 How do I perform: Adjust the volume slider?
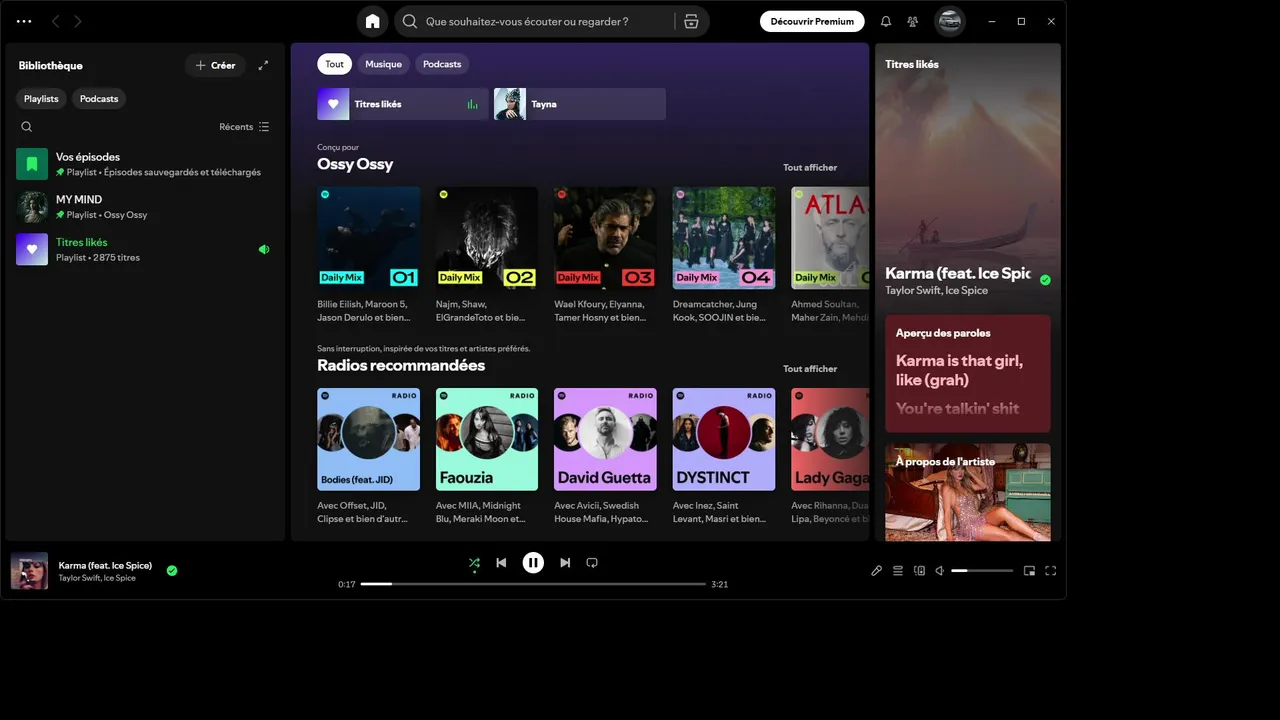pos(982,571)
